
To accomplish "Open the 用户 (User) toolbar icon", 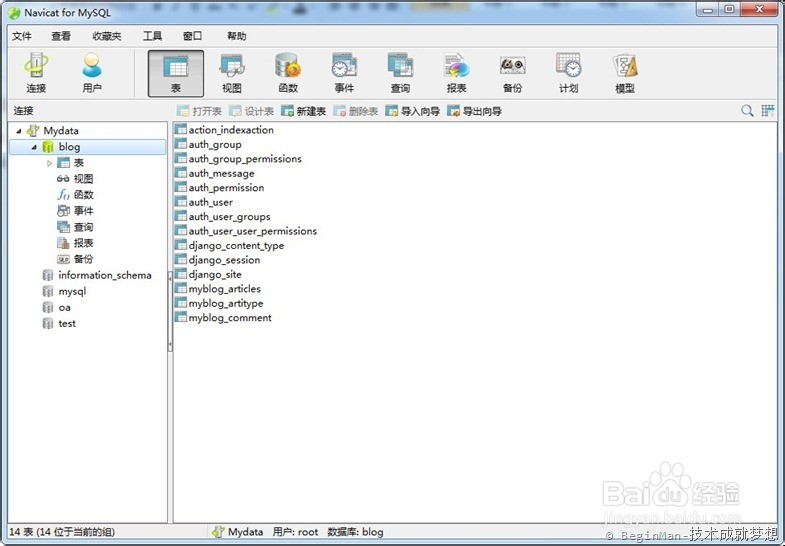I will click(92, 73).
